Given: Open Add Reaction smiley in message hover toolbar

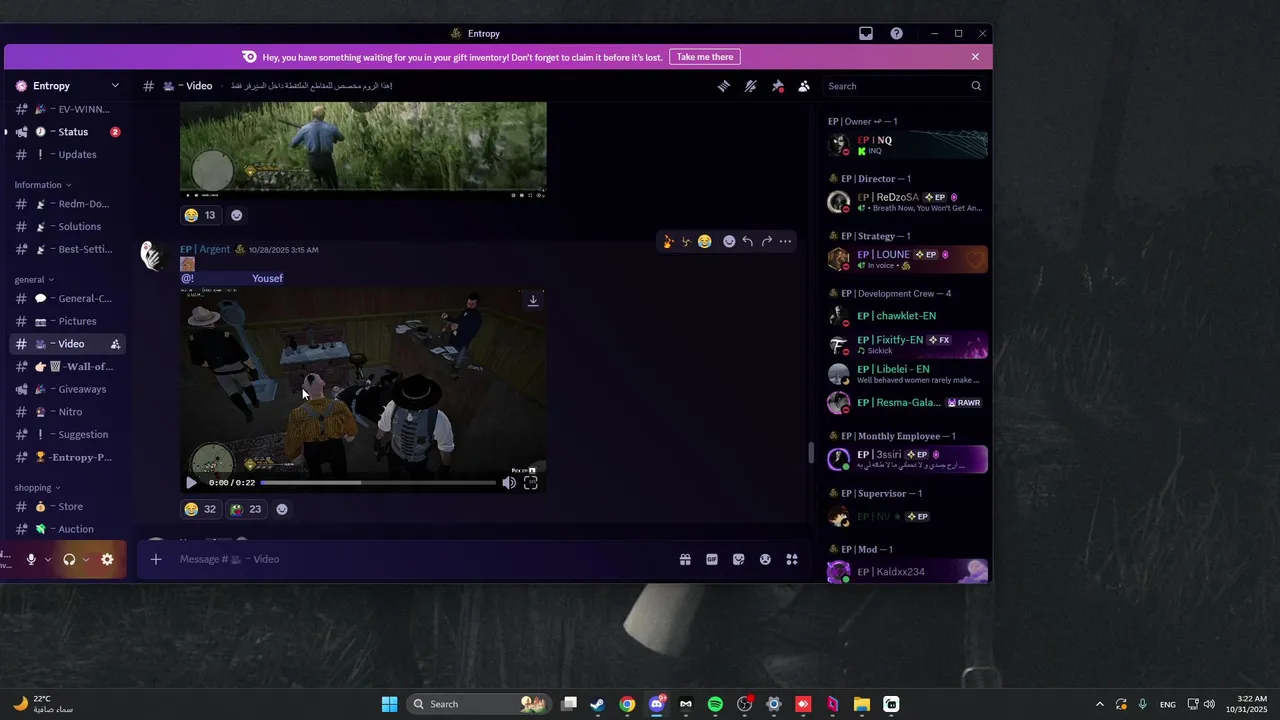Looking at the screenshot, I should 729,242.
